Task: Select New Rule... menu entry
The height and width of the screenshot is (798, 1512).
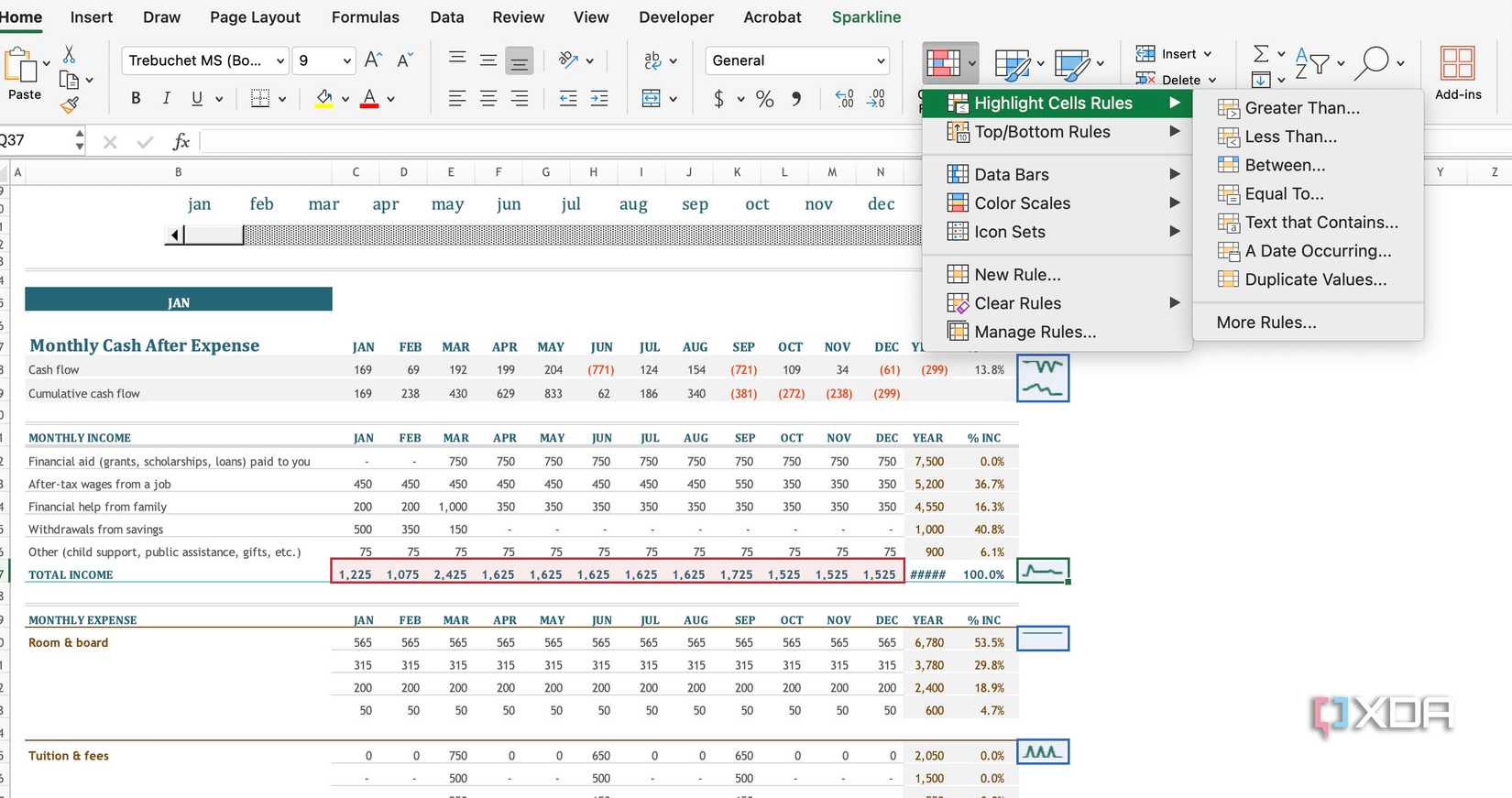Action: tap(1057, 274)
